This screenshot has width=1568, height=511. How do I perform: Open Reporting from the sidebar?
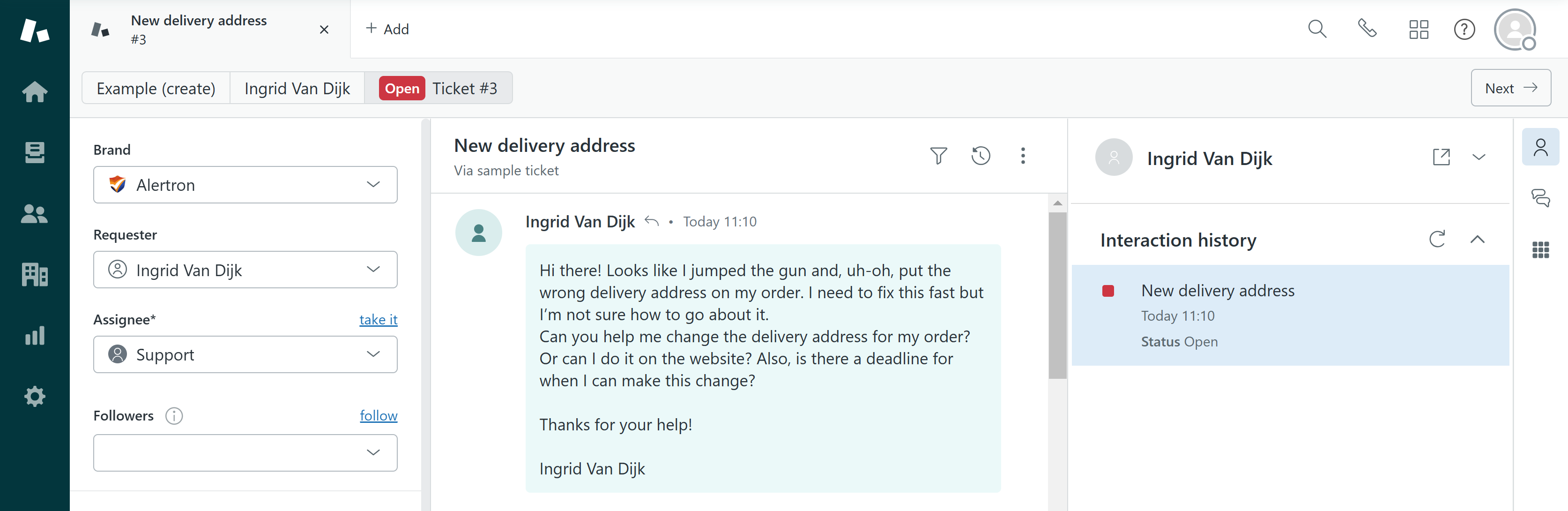point(35,335)
